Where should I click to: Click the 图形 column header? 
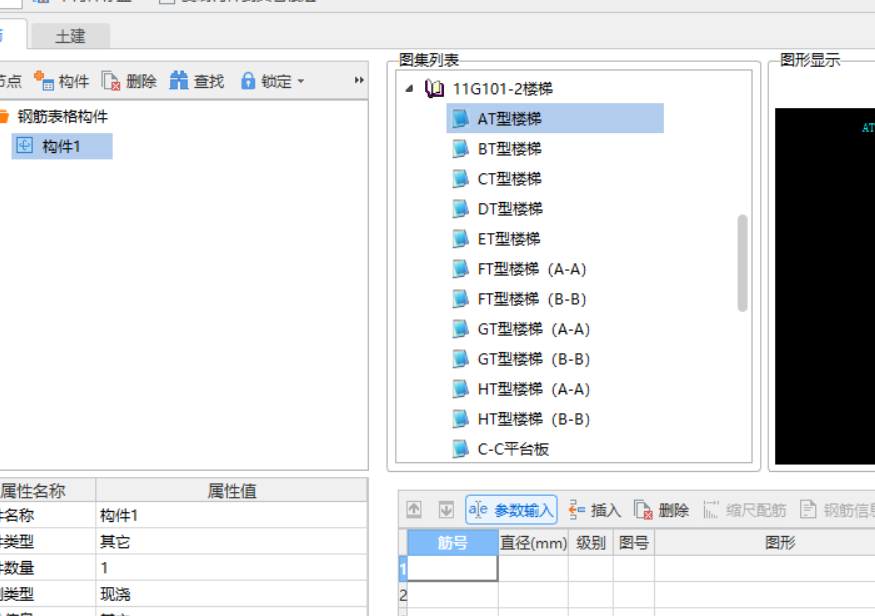[x=780, y=542]
